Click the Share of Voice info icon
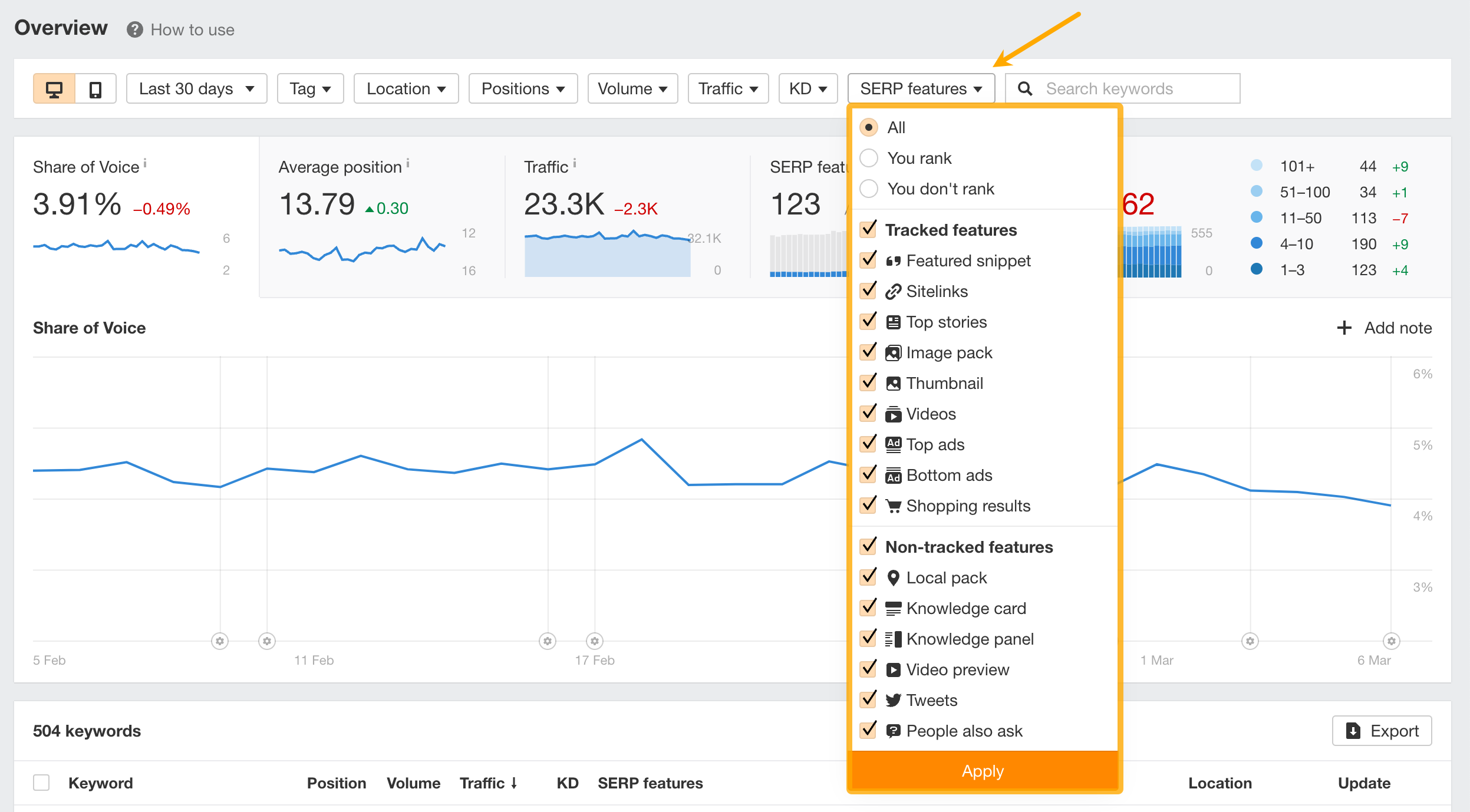 coord(145,163)
